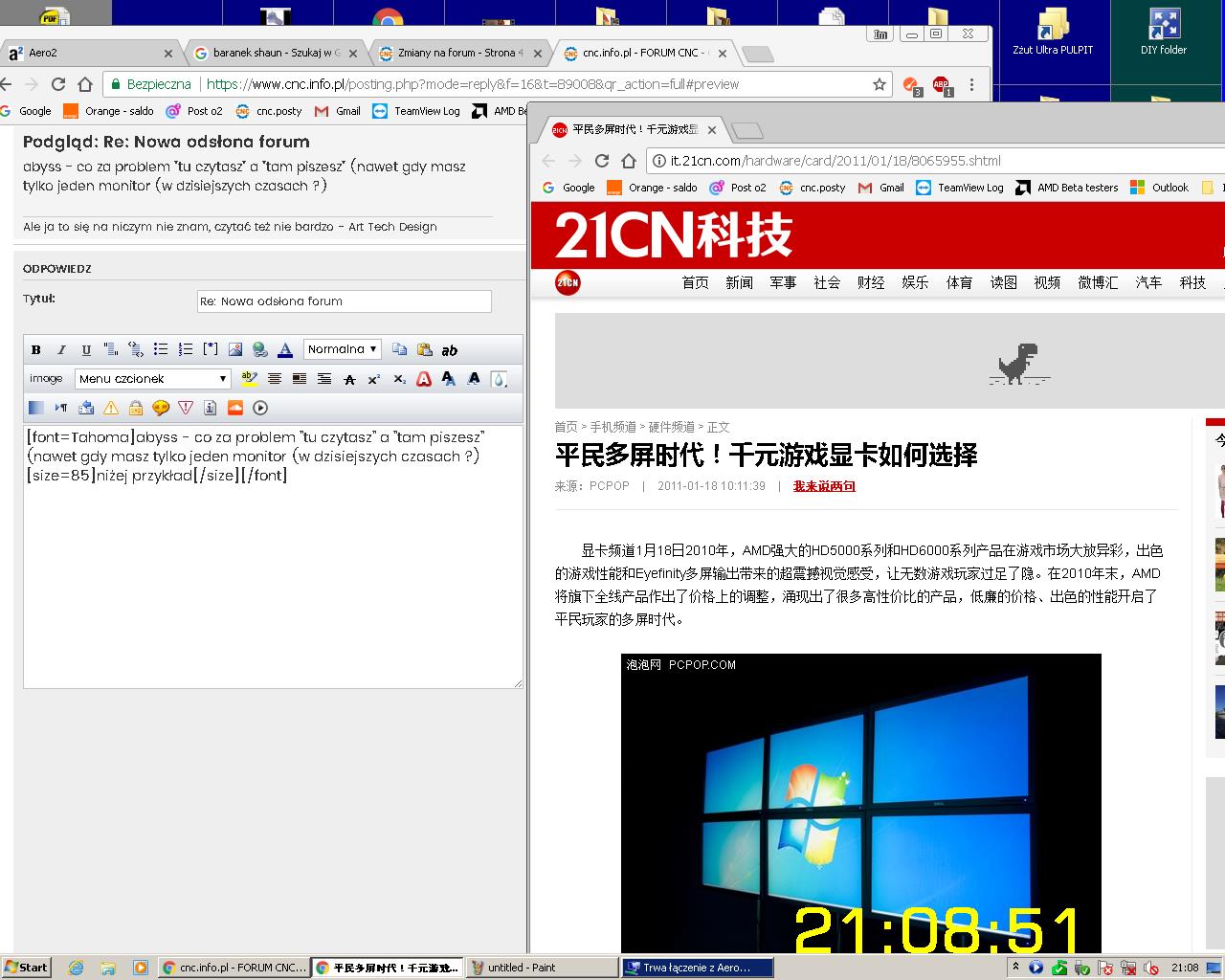Screen dimensions: 1225x980
Task: Click the copy icon in editor toolbar
Action: (400, 349)
